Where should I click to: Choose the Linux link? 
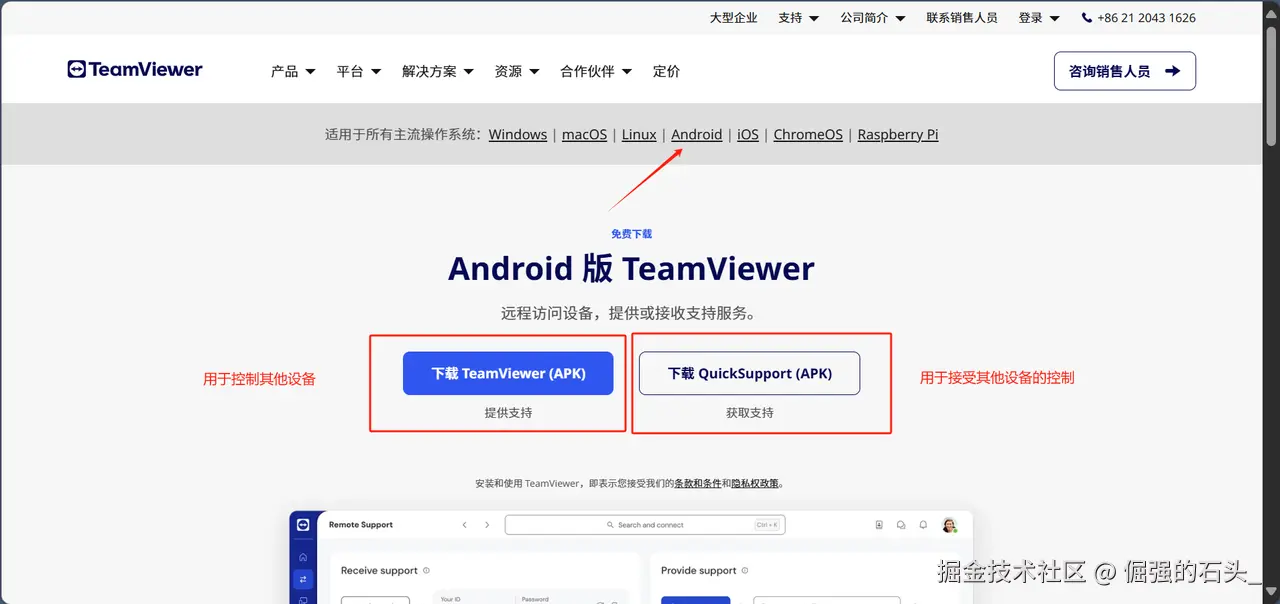639,134
